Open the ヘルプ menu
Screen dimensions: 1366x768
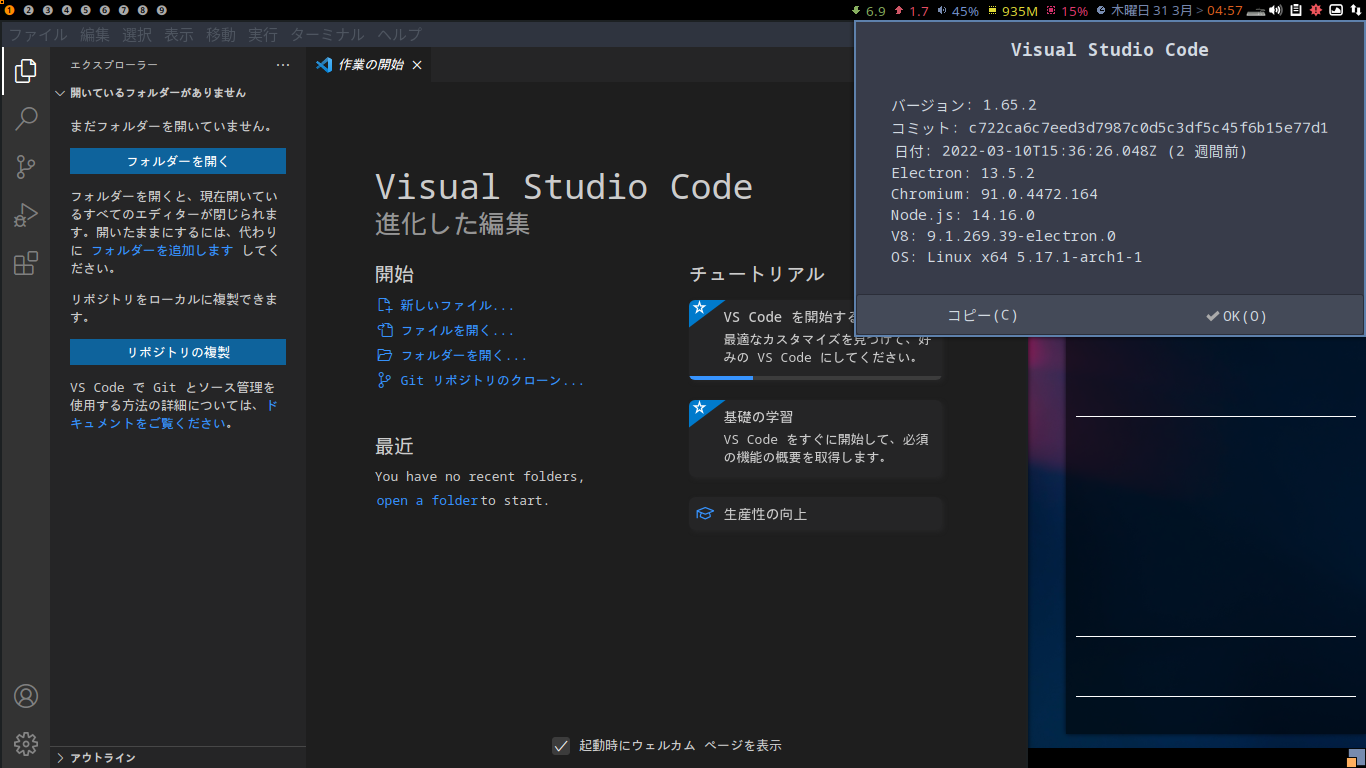point(399,35)
